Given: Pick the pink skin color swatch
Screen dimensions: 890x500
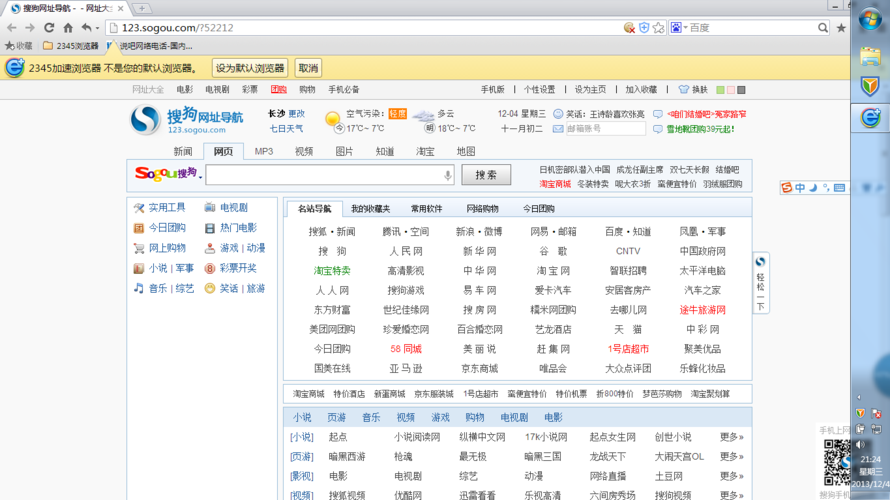Looking at the screenshot, I should (731, 90).
